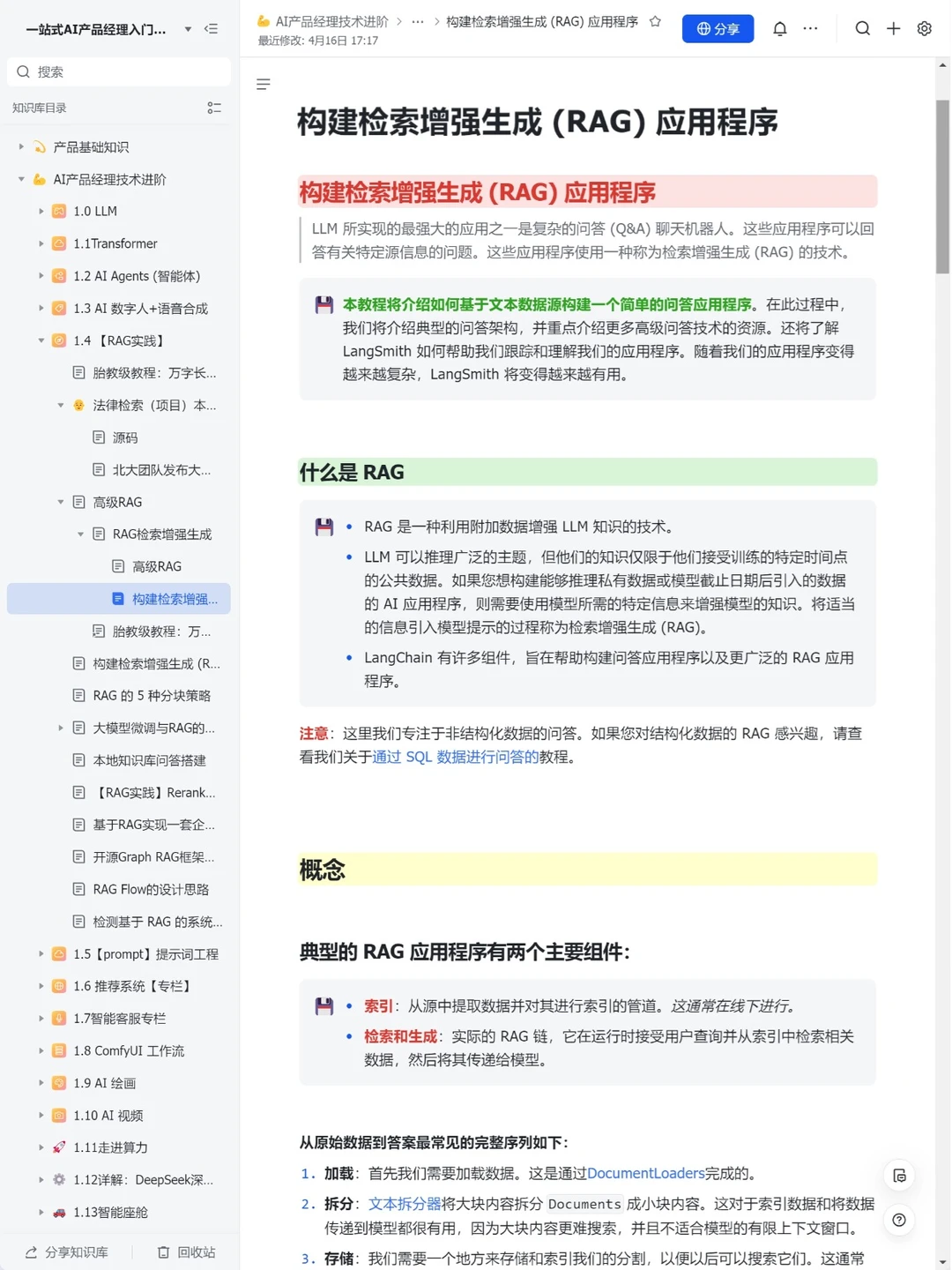Click the 1.6 推荐系统【专栏】folder icon

[59, 986]
